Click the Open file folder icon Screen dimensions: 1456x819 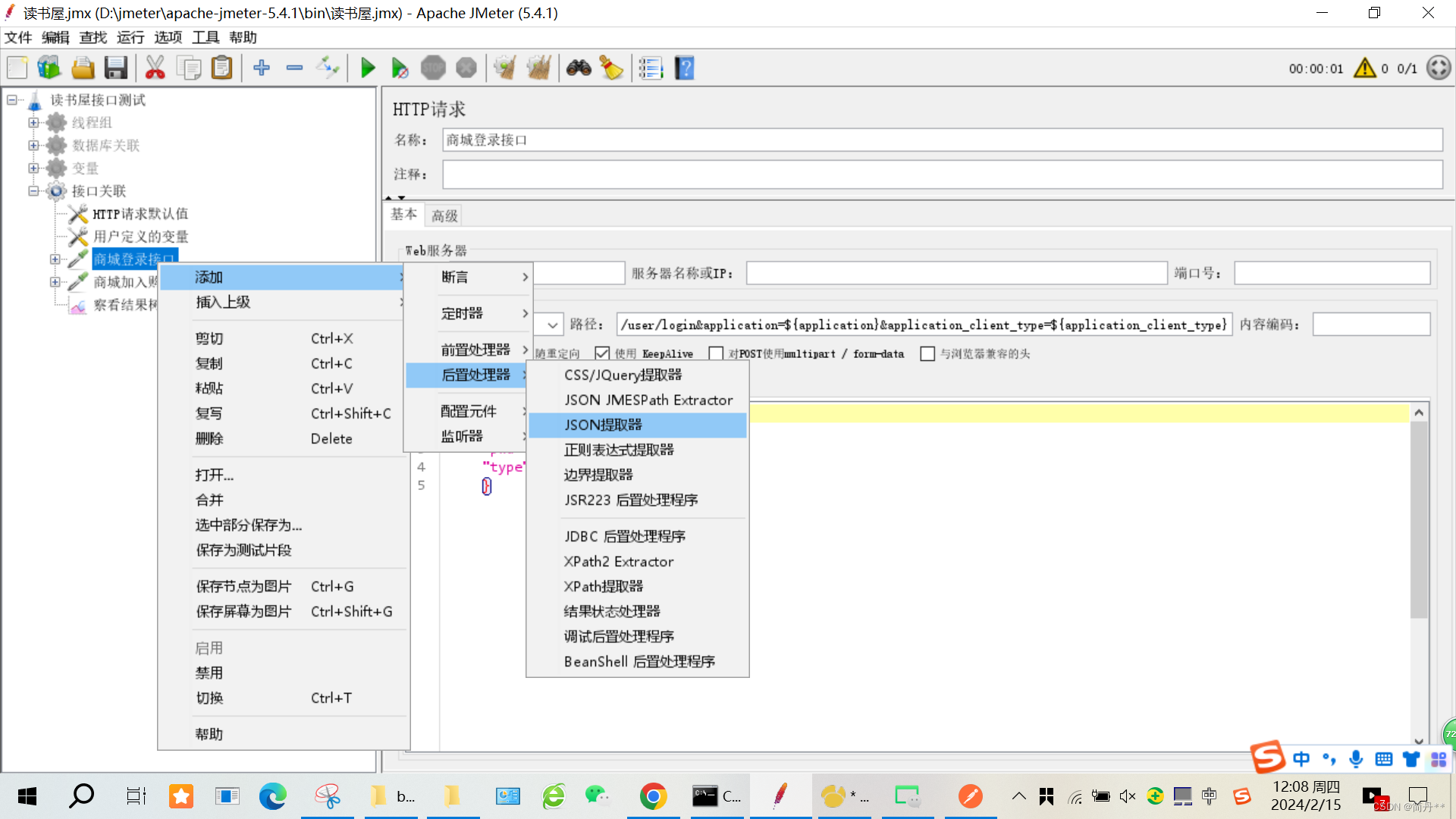(x=83, y=68)
